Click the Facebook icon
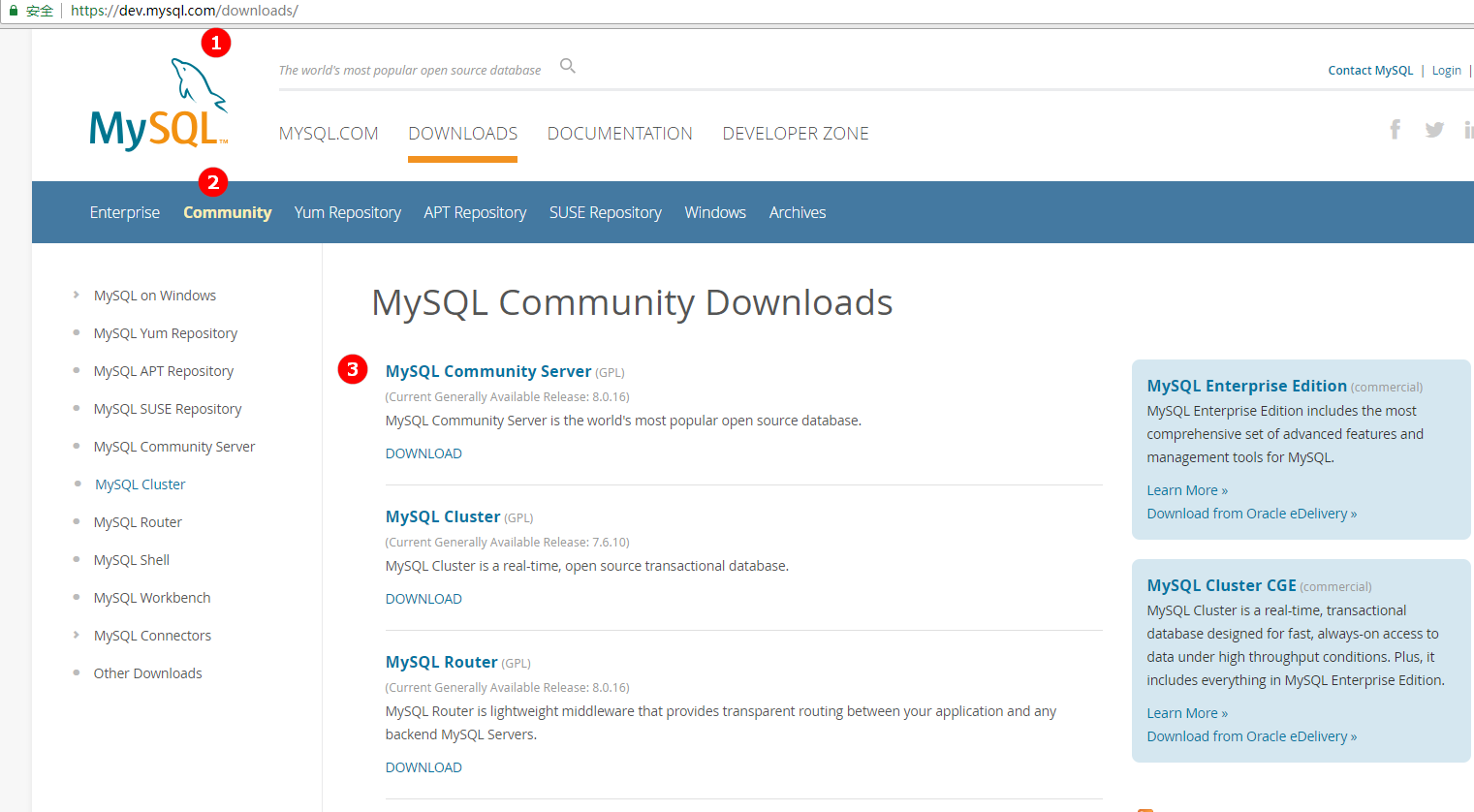Viewport: 1474px width, 812px height. coord(1395,129)
